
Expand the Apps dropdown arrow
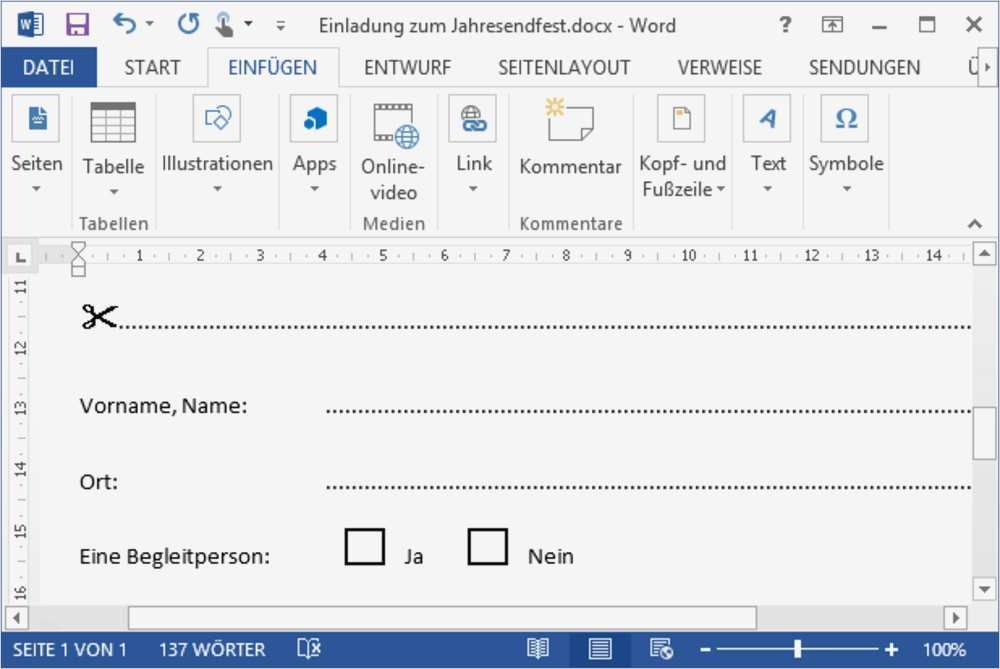(314, 189)
